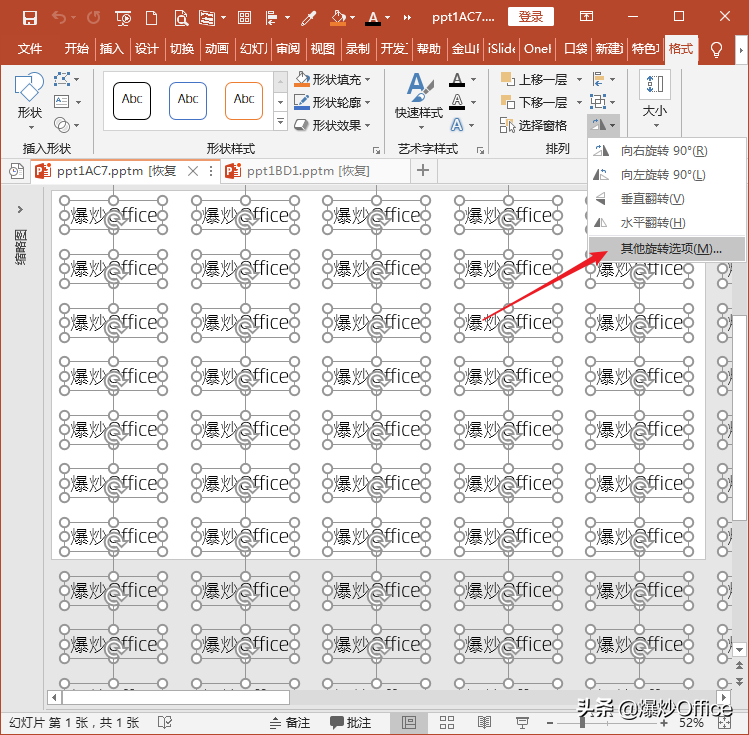Screen dimensions: 749x735
Task: Switch to the 动画 Animations tab
Action: click(x=217, y=49)
